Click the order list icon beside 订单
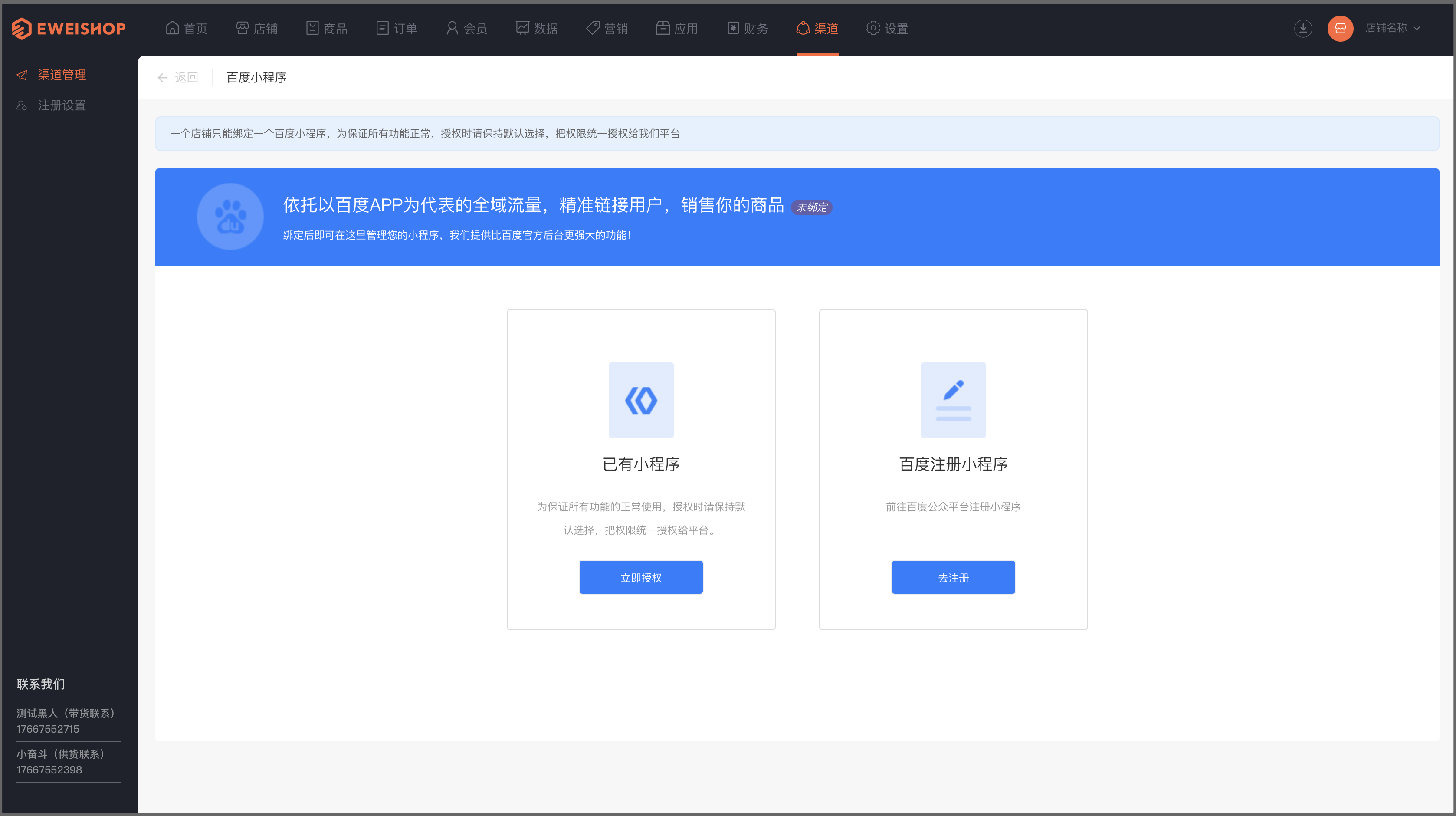The height and width of the screenshot is (816, 1456). (383, 28)
